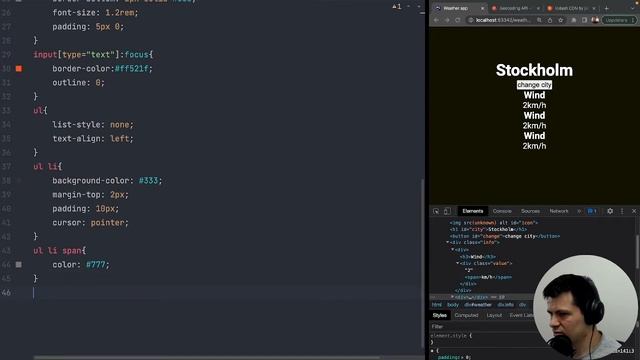Open the DevTools three-dot customize menu
The width and height of the screenshot is (640, 360).
pyautogui.click(x=622, y=211)
